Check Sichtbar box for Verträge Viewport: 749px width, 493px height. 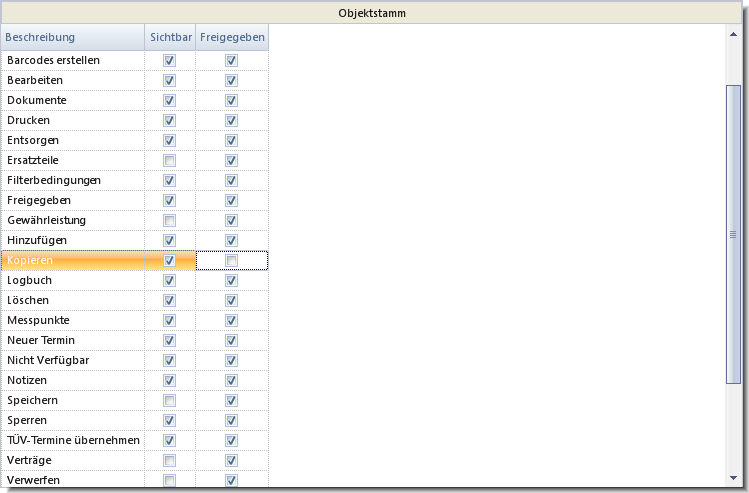click(x=169, y=461)
